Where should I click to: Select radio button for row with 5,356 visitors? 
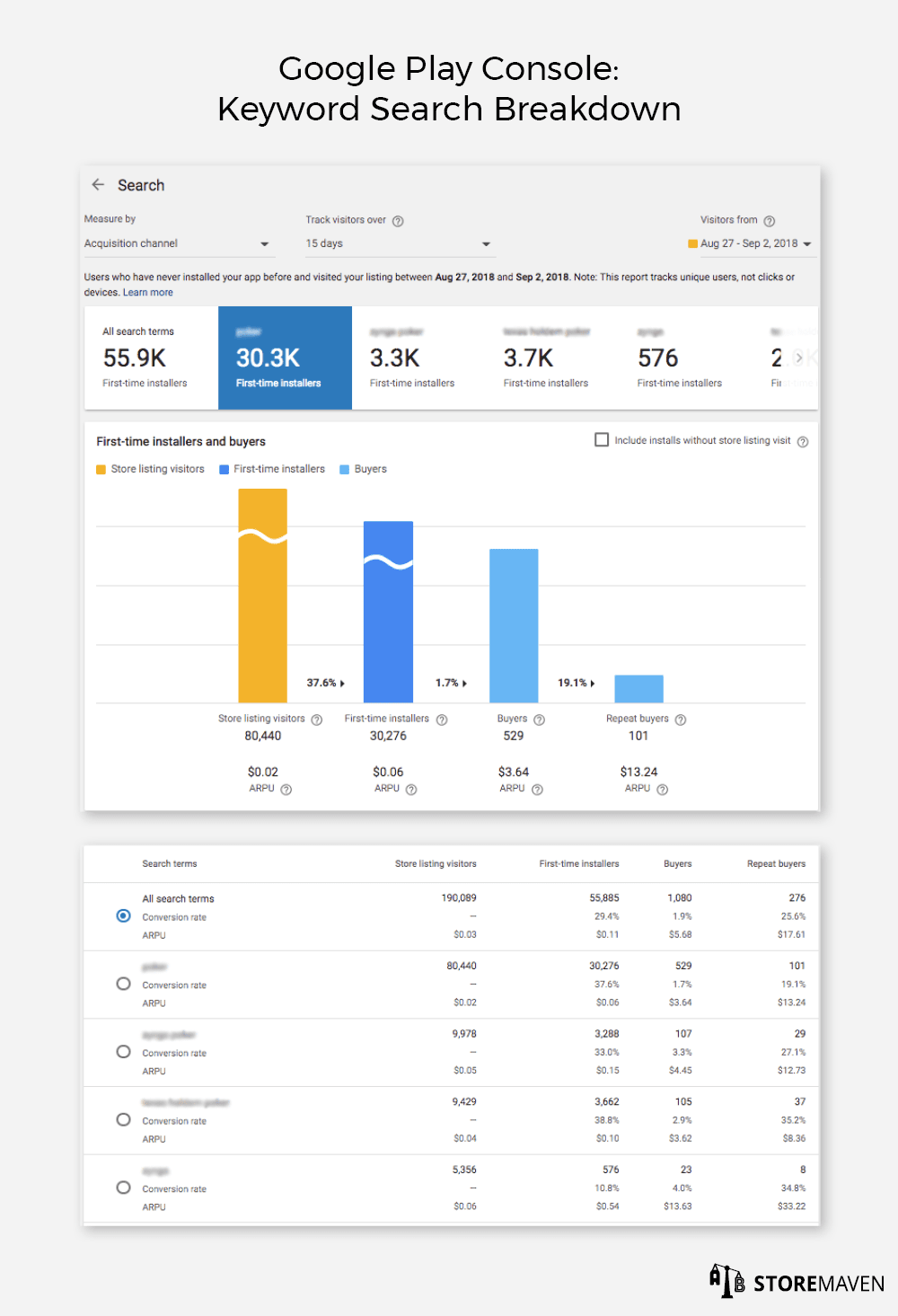pos(123,1187)
